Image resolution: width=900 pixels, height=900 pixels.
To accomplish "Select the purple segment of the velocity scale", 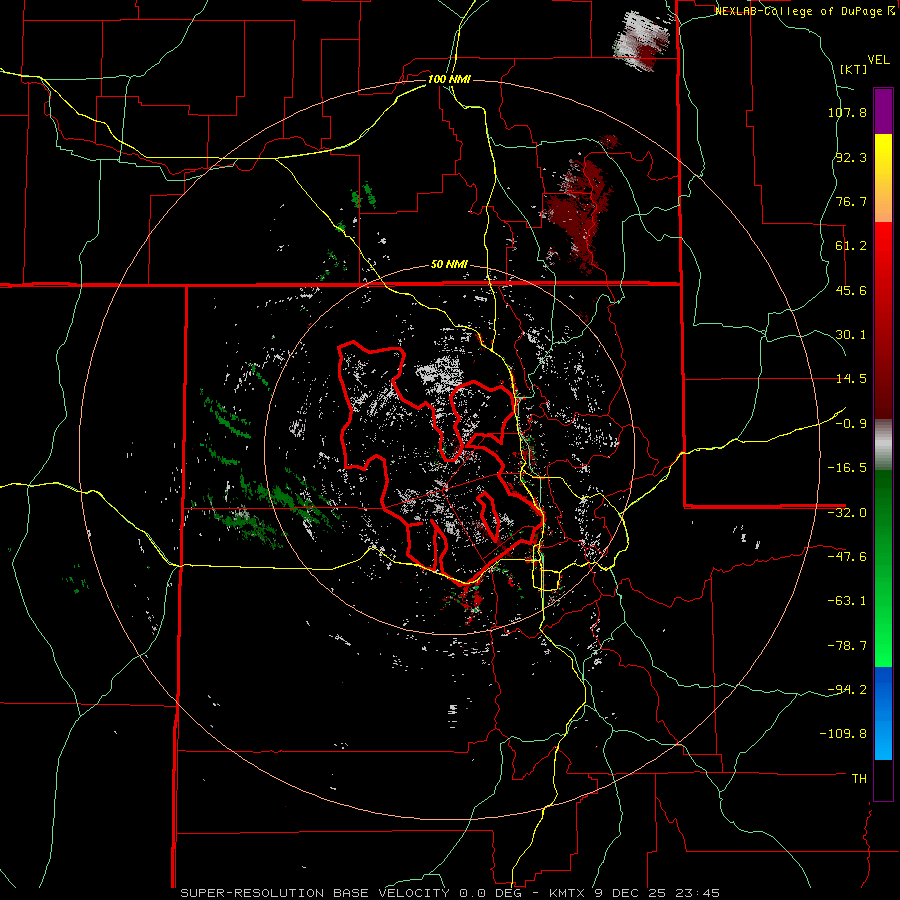I will tap(883, 110).
